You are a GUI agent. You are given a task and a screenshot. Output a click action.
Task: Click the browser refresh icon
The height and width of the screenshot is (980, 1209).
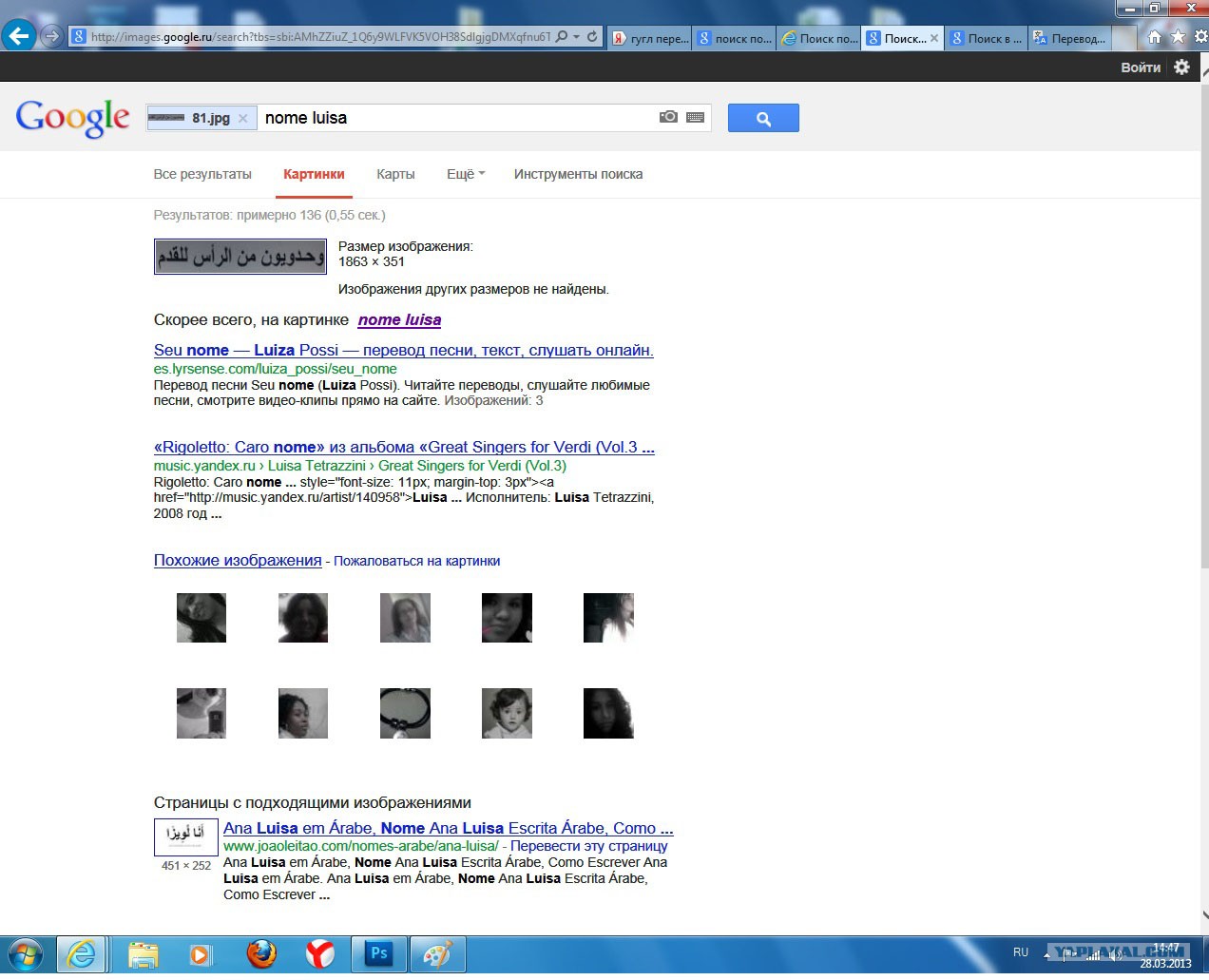click(x=592, y=36)
